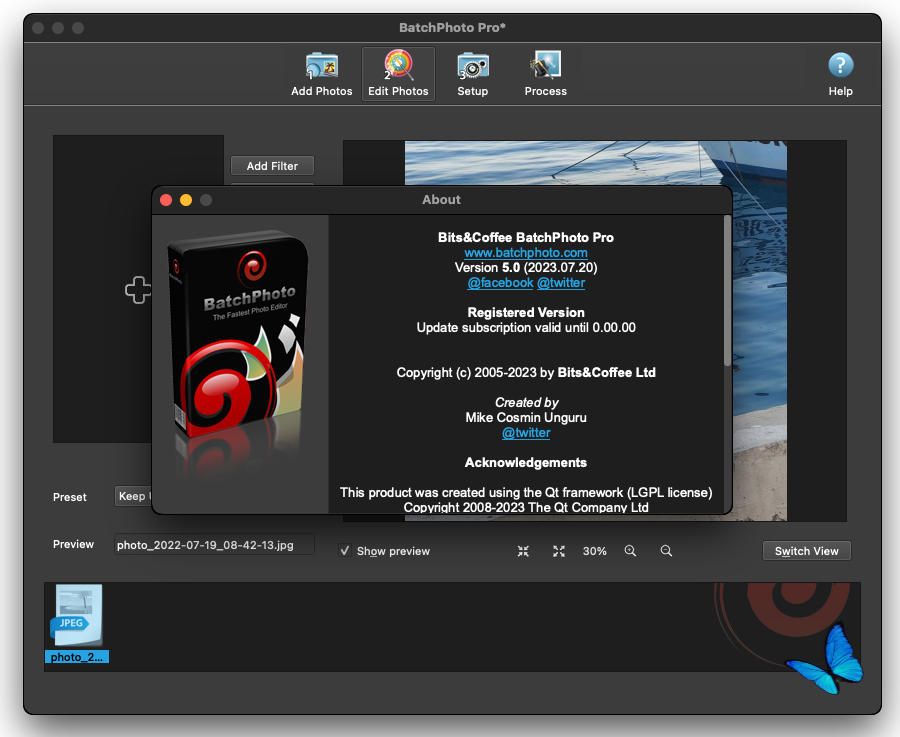Screen dimensions: 900x737
Task: Open the Preset dropdown
Action: click(x=132, y=497)
